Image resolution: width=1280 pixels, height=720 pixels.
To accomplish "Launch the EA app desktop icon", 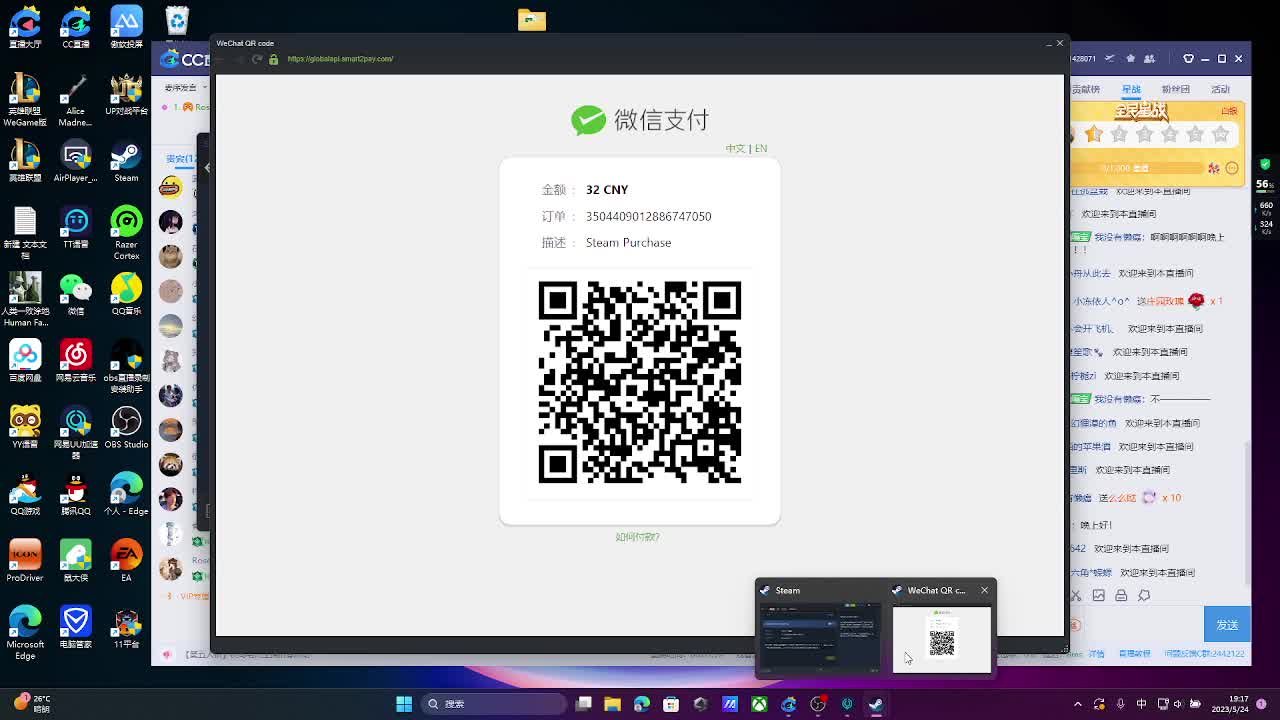I will tap(126, 562).
